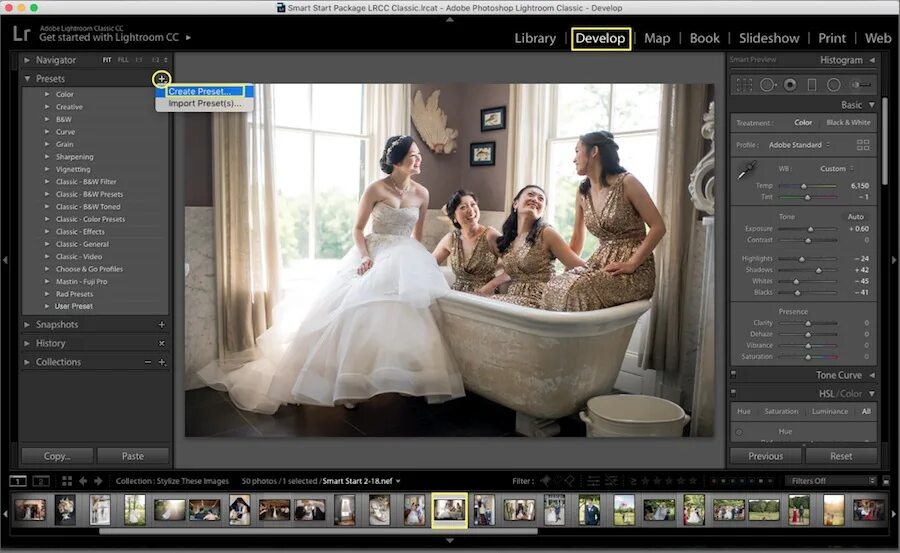Switch to the Library module
Viewport: 900px width, 553px height.
coord(535,38)
